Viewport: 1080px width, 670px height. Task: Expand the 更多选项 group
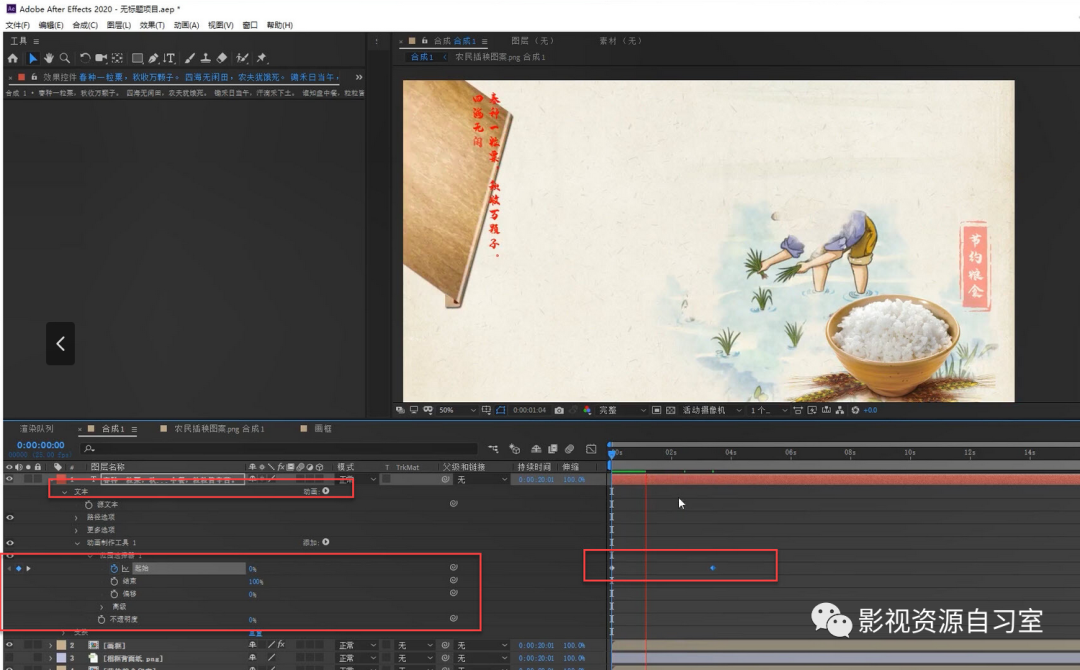tap(76, 530)
